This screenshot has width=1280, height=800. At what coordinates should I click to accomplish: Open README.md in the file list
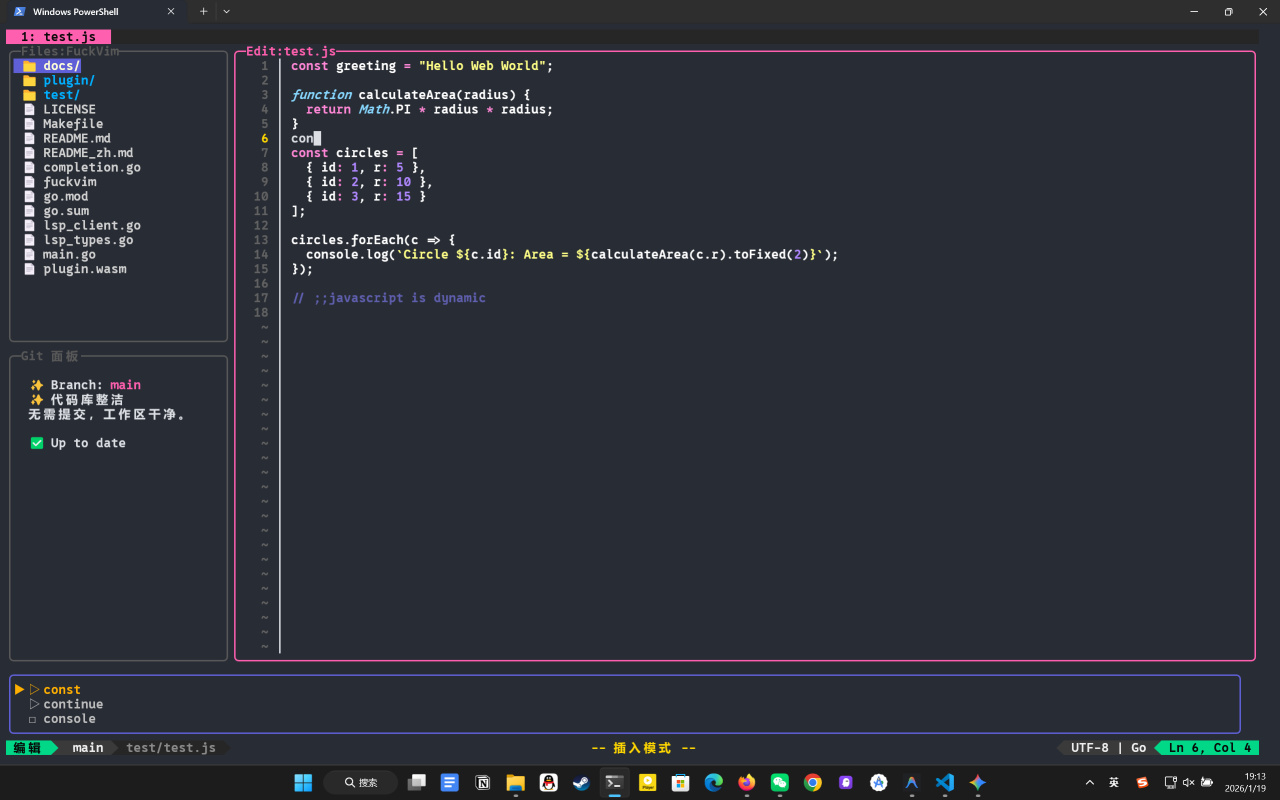tap(76, 139)
